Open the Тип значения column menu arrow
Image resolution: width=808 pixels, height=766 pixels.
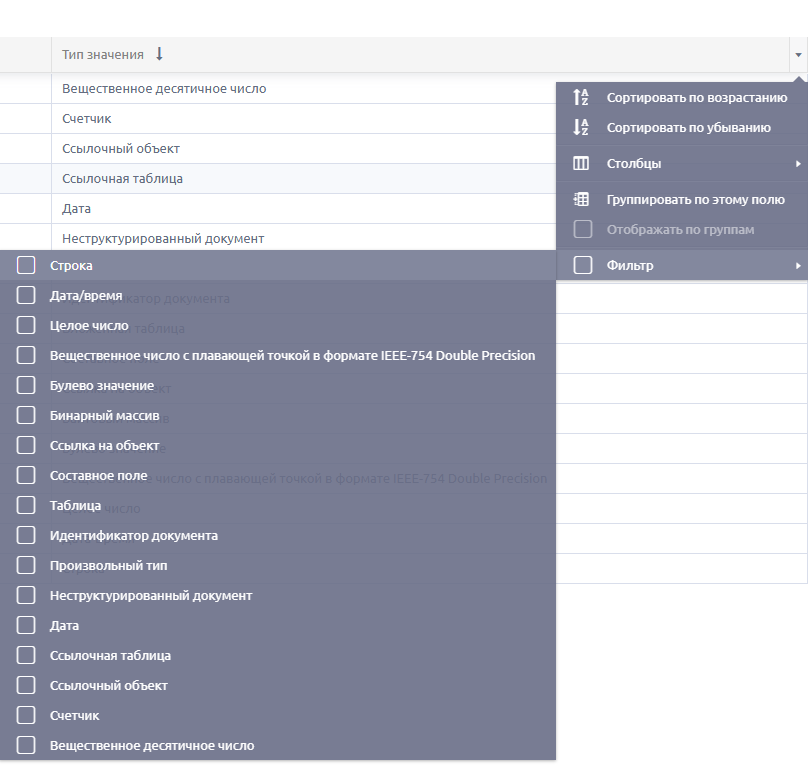[798, 55]
